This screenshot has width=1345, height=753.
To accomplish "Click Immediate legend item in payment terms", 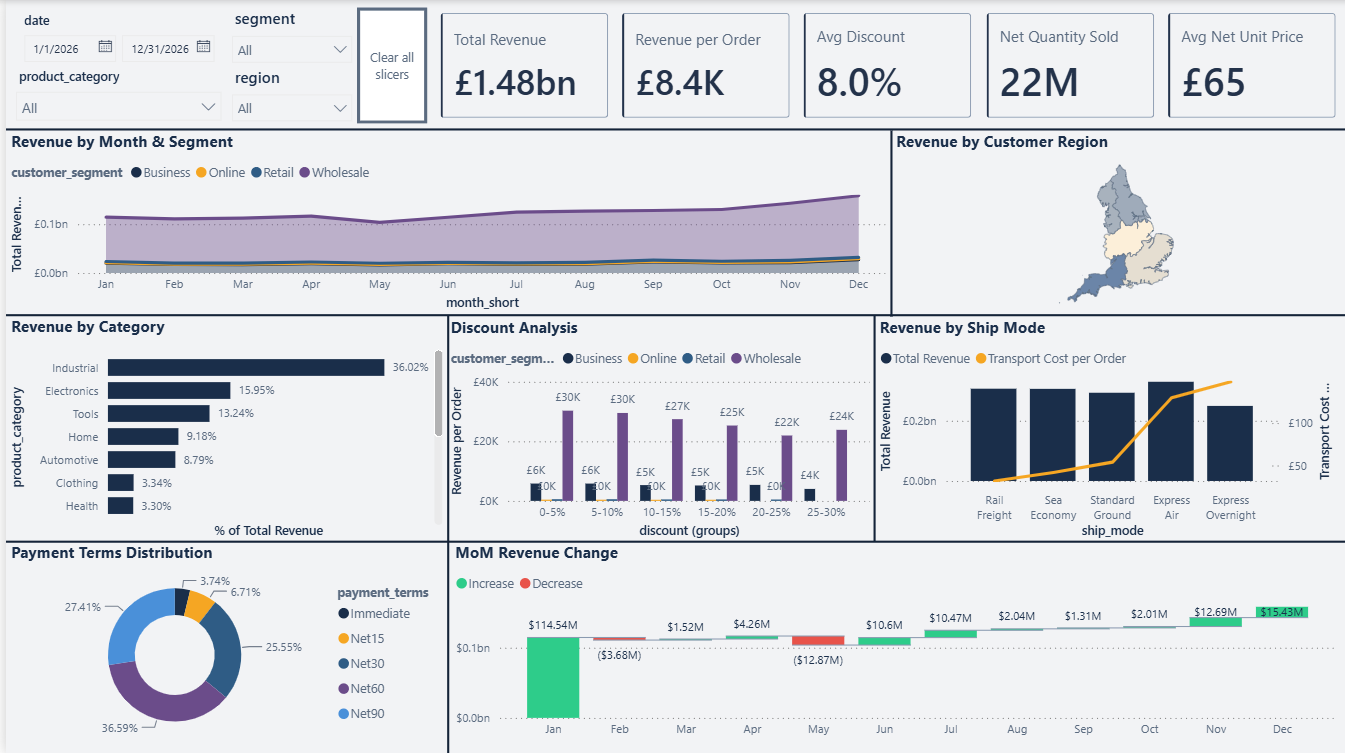I will pos(374,614).
